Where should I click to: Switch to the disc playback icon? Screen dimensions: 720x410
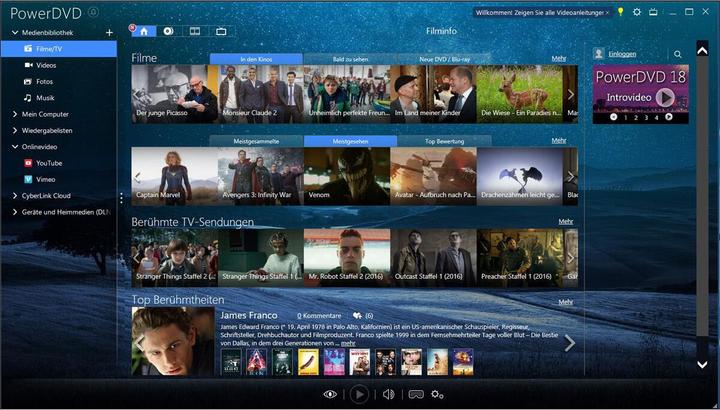coord(169,31)
